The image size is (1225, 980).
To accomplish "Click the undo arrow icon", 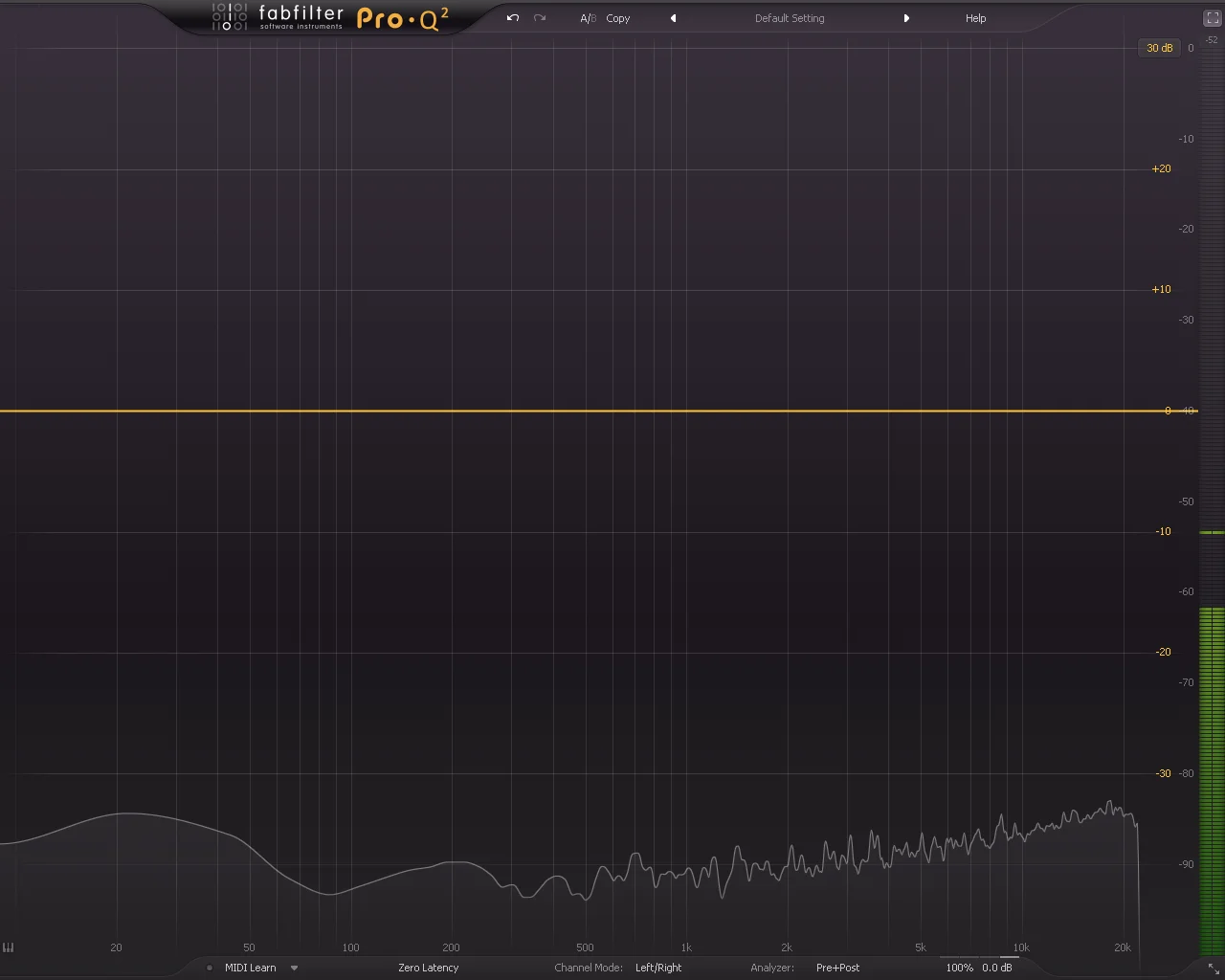I will [513, 18].
